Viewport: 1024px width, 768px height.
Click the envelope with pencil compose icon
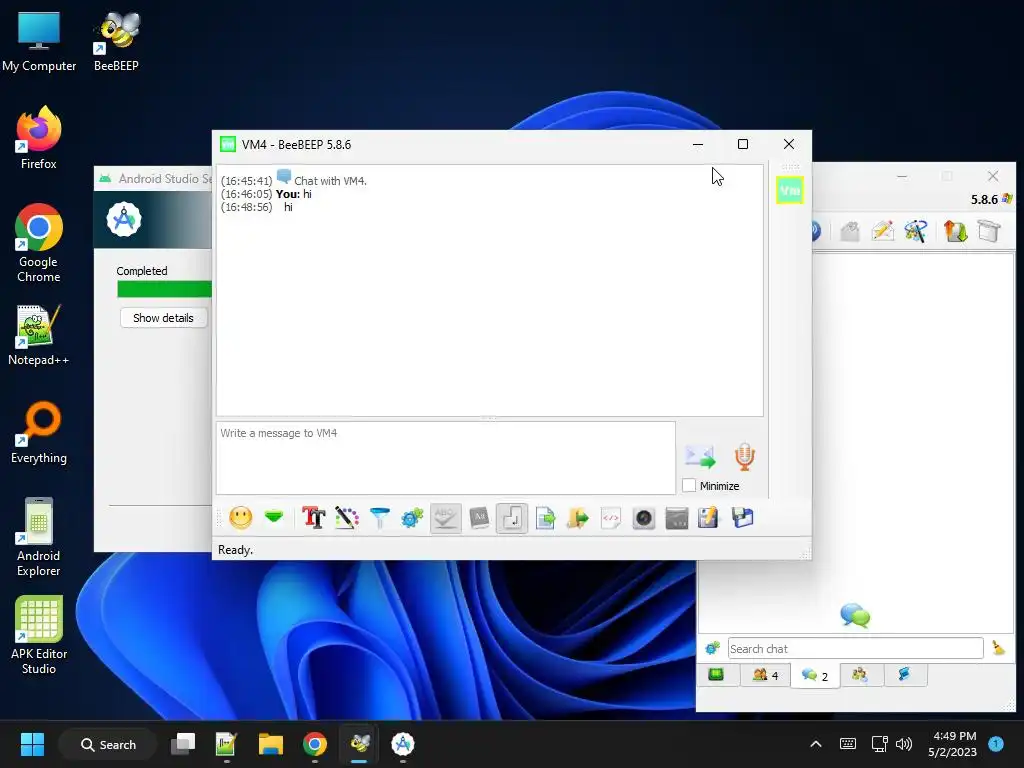[x=882, y=231]
